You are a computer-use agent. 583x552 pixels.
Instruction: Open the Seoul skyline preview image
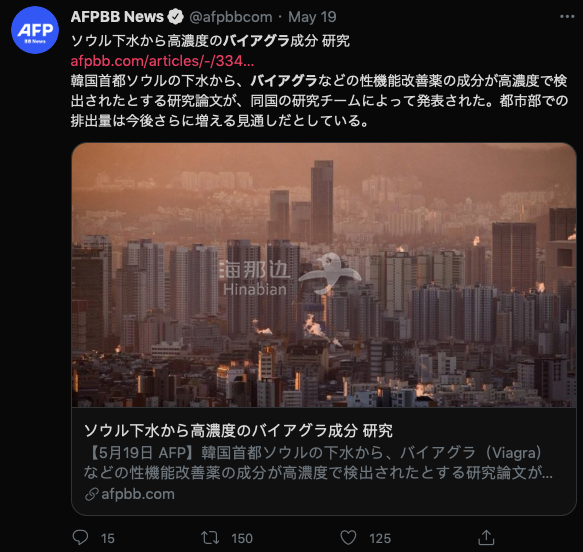click(324, 275)
